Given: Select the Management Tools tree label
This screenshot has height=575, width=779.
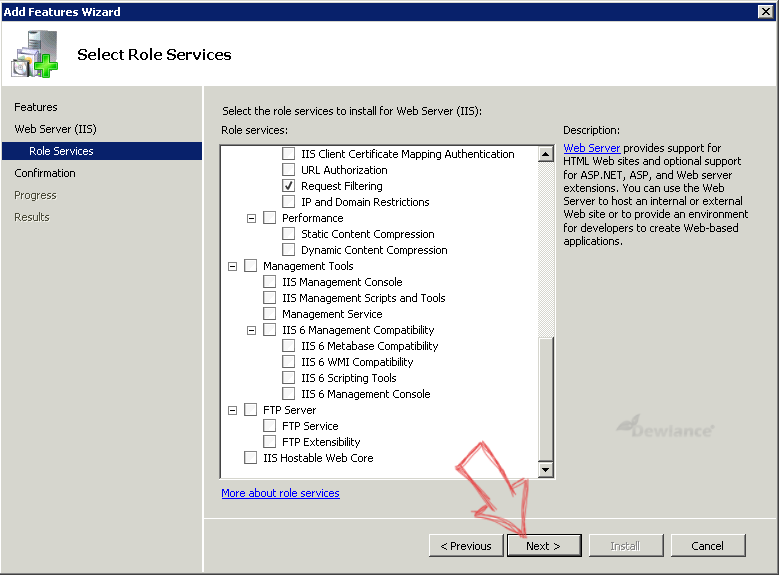Looking at the screenshot, I should 308,266.
